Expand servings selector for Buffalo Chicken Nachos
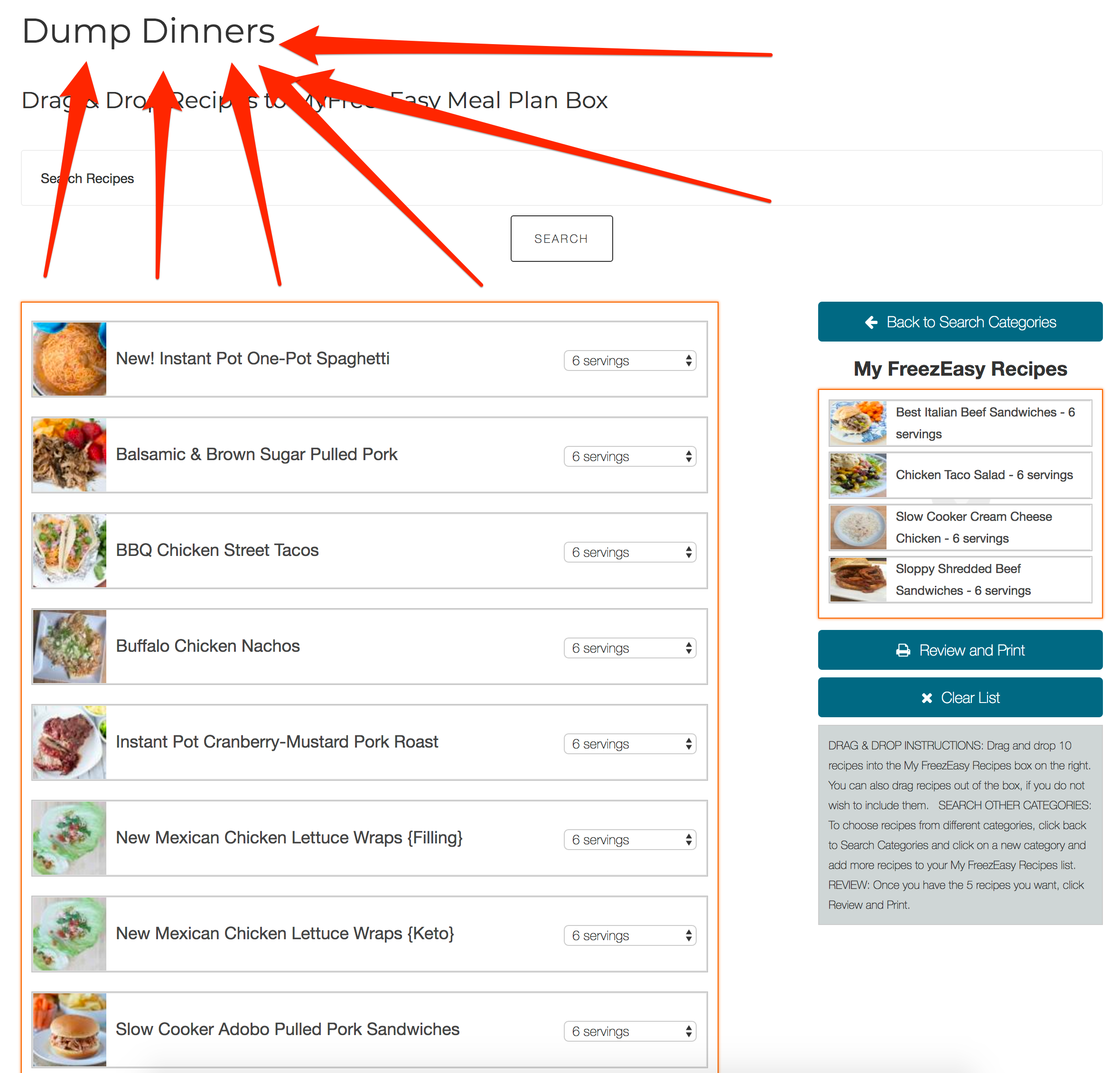The image size is (1120, 1073). click(630, 648)
